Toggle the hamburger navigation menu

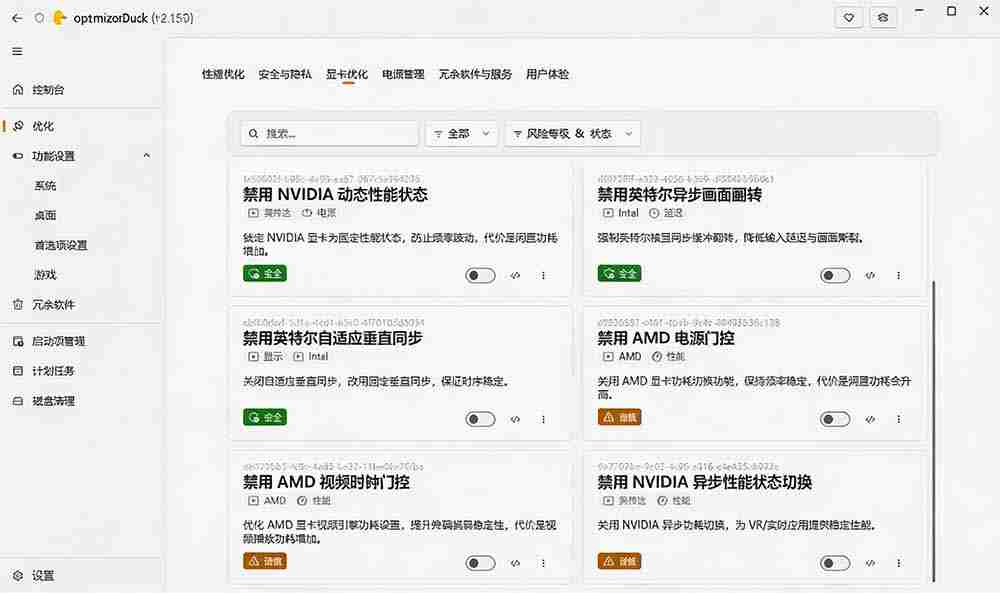[x=17, y=51]
